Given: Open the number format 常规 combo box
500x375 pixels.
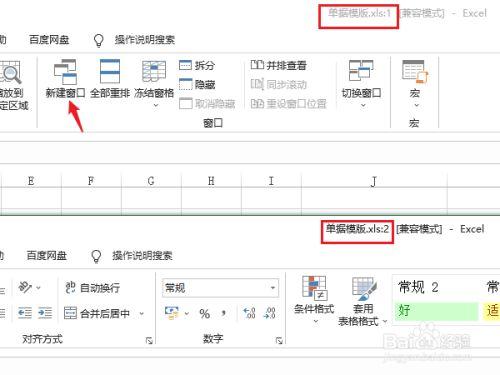Looking at the screenshot, I should pyautogui.click(x=220, y=288).
